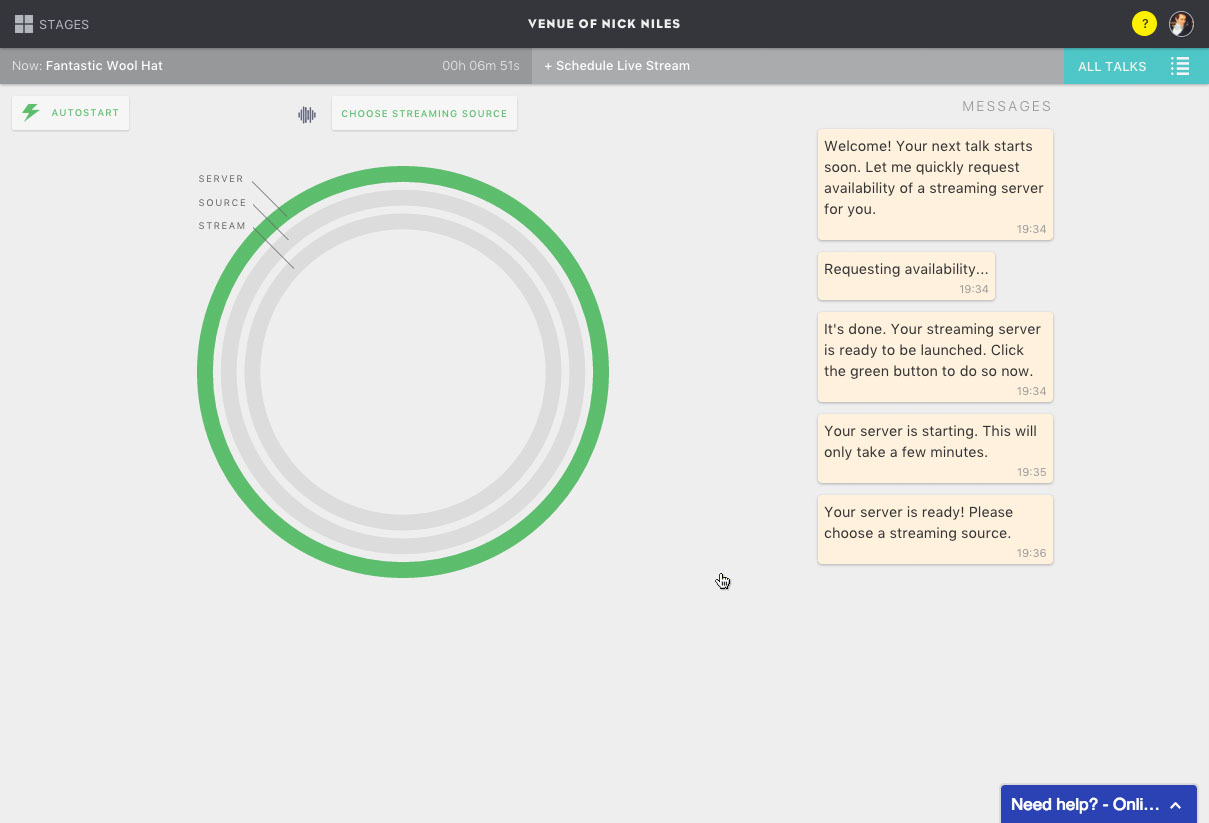Click the SERVER ring label
Viewport: 1209px width, 823px height.
221,179
